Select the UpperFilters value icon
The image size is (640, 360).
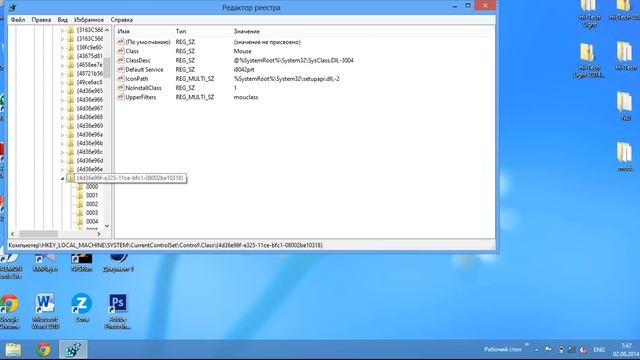pos(120,97)
